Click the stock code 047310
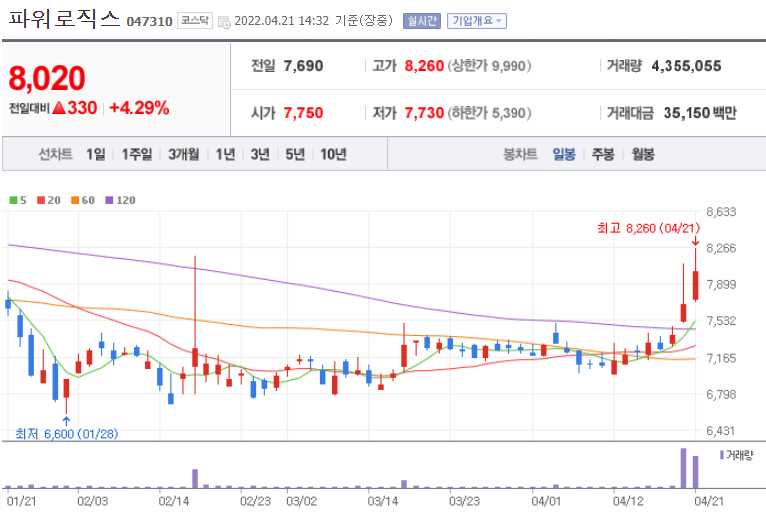Viewport: 766px width, 518px height. click(x=149, y=22)
